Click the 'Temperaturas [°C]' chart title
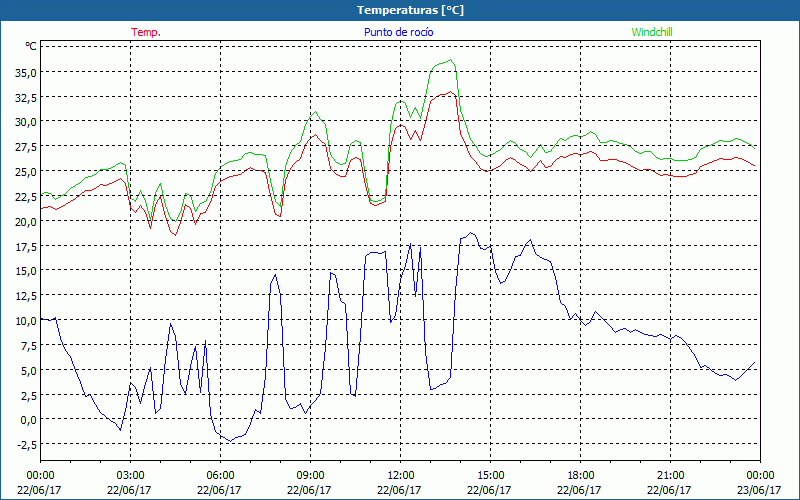Screen dimensions: 800x500 tap(410, 10)
